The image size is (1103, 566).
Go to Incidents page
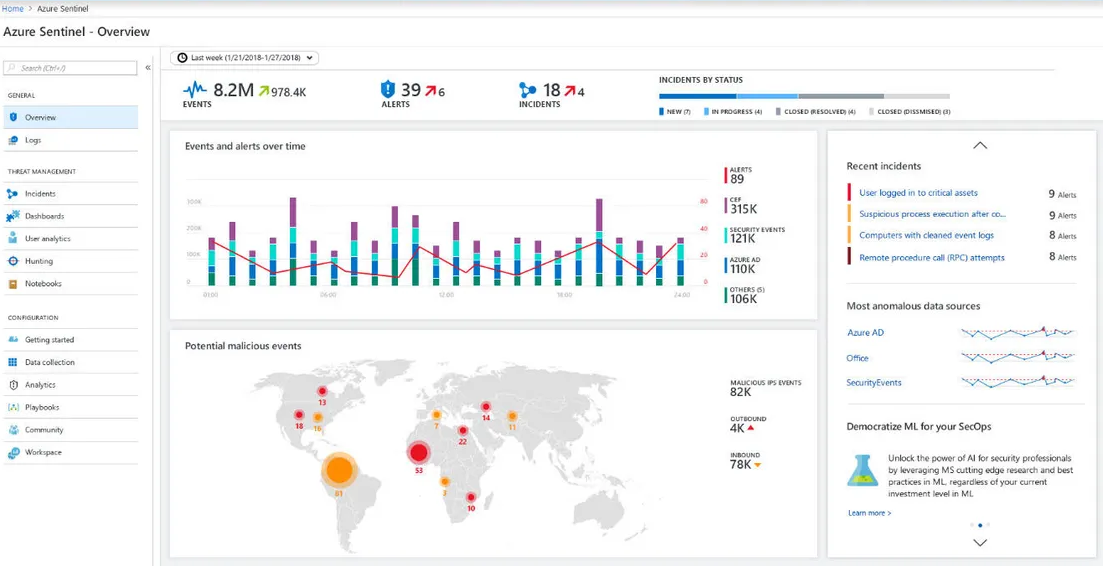point(70,193)
